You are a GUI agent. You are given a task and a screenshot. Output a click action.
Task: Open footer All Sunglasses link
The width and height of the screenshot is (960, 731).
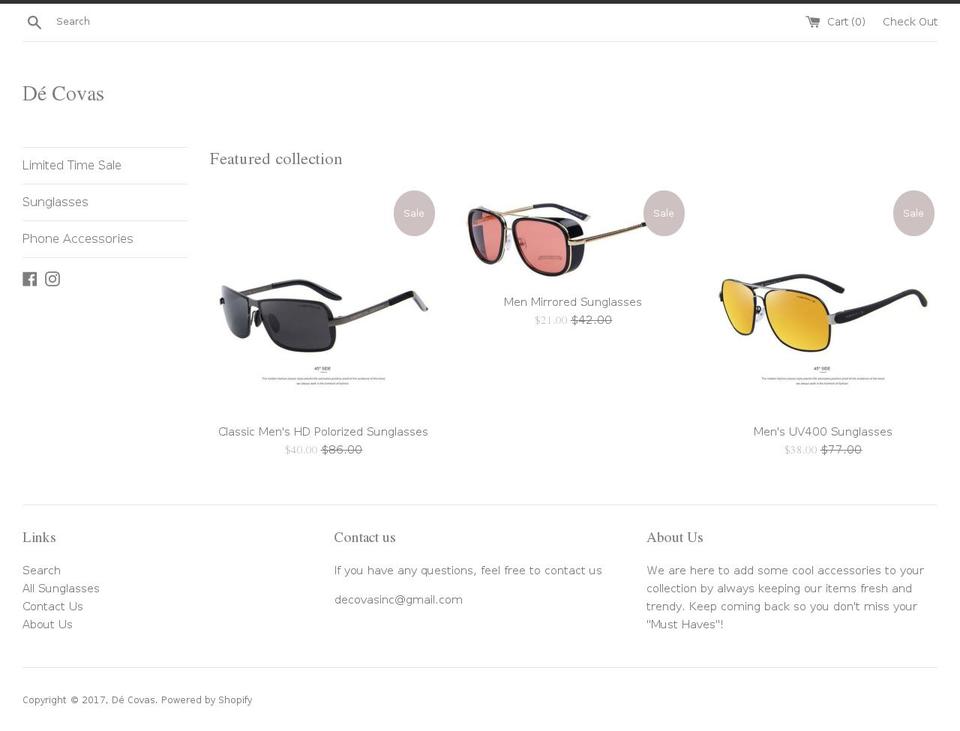[61, 588]
